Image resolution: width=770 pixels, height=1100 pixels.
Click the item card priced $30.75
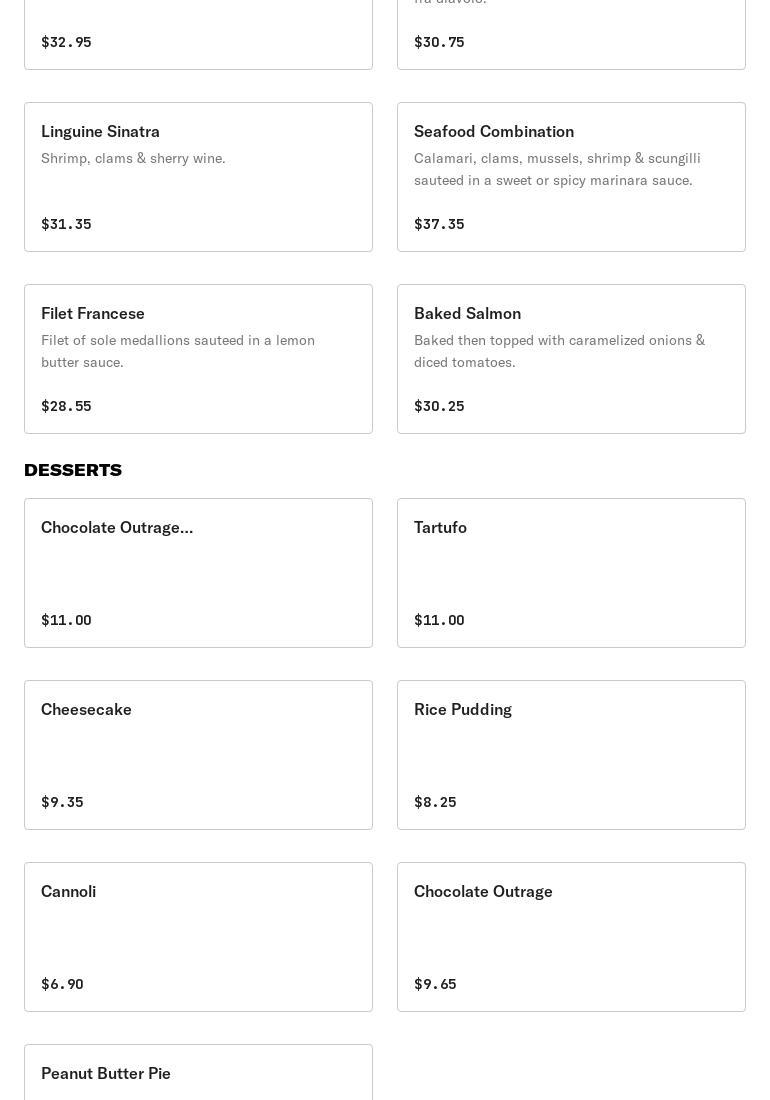(x=571, y=35)
